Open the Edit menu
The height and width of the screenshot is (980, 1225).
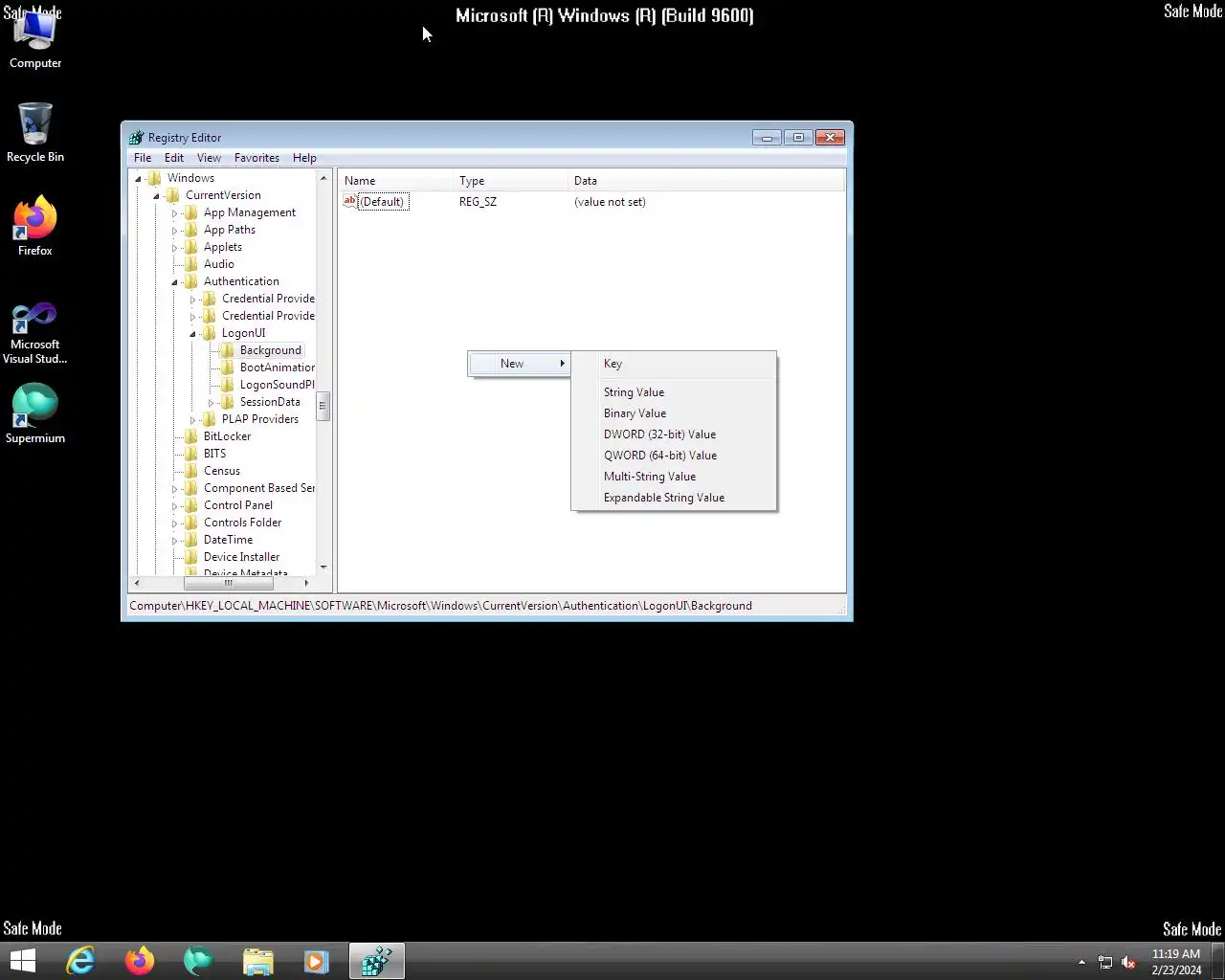[174, 158]
